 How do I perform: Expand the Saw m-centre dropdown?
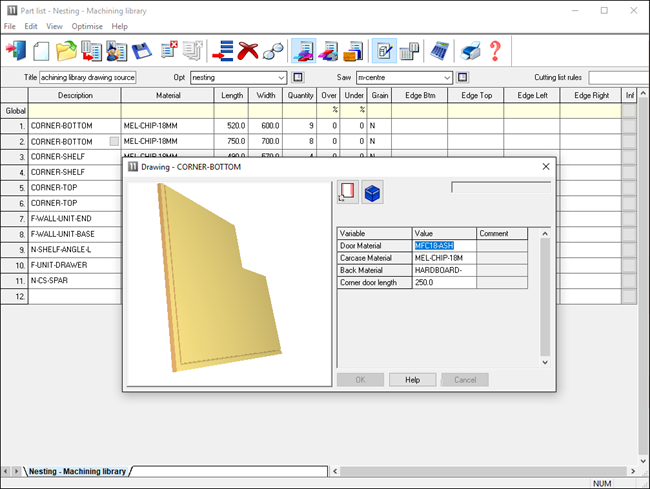446,77
